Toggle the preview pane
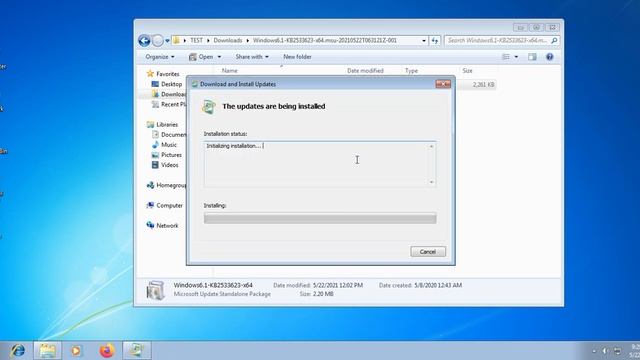Image resolution: width=640 pixels, height=360 pixels. pyautogui.click(x=532, y=57)
